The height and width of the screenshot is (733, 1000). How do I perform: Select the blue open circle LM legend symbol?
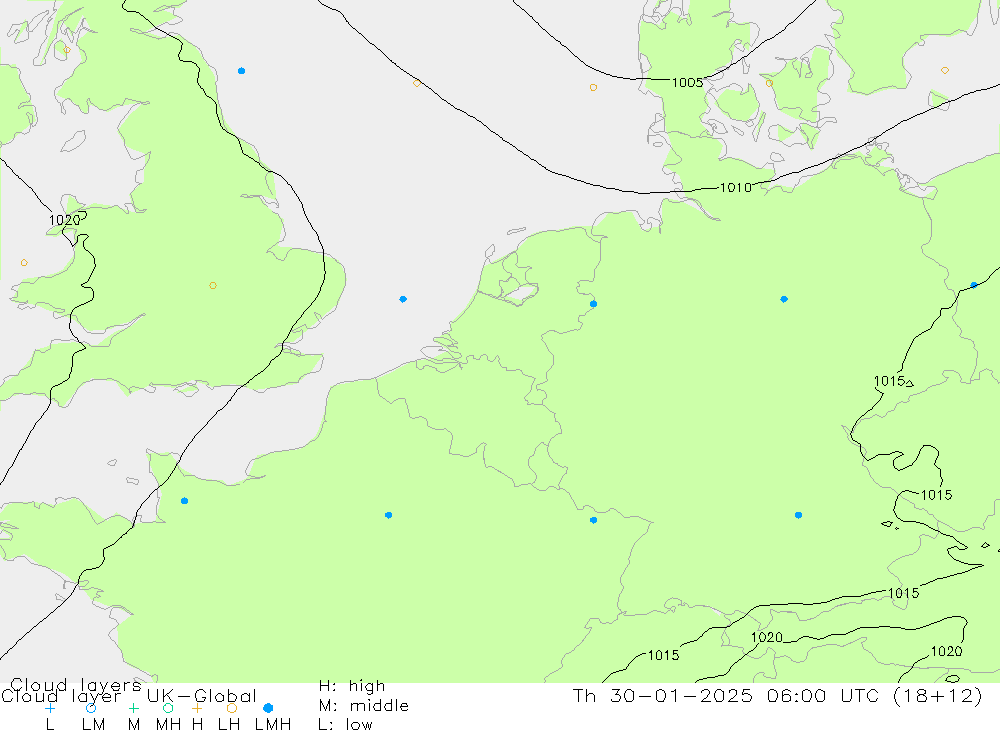[91, 708]
